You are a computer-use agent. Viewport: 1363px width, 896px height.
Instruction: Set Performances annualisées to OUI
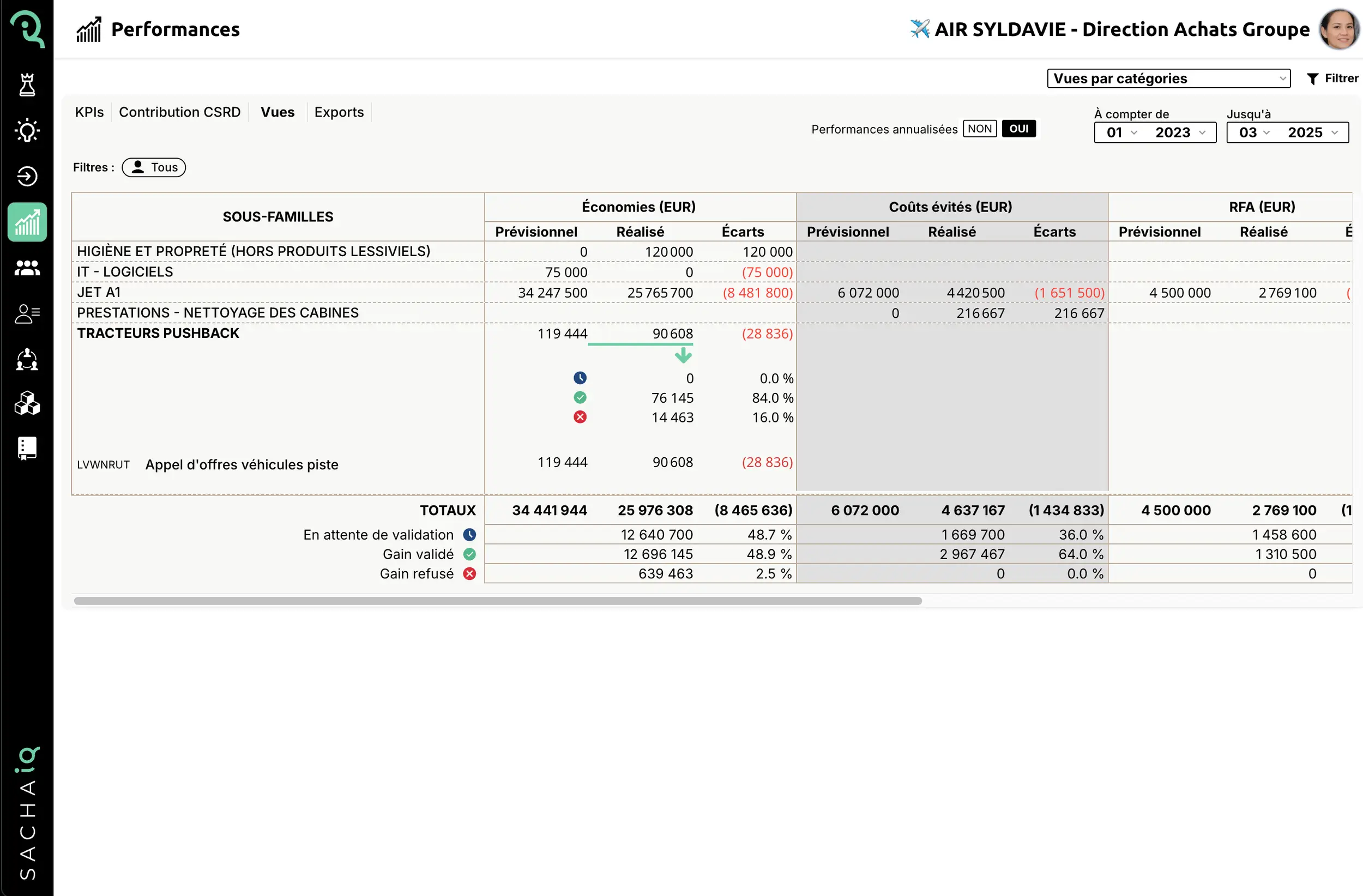pos(1018,129)
